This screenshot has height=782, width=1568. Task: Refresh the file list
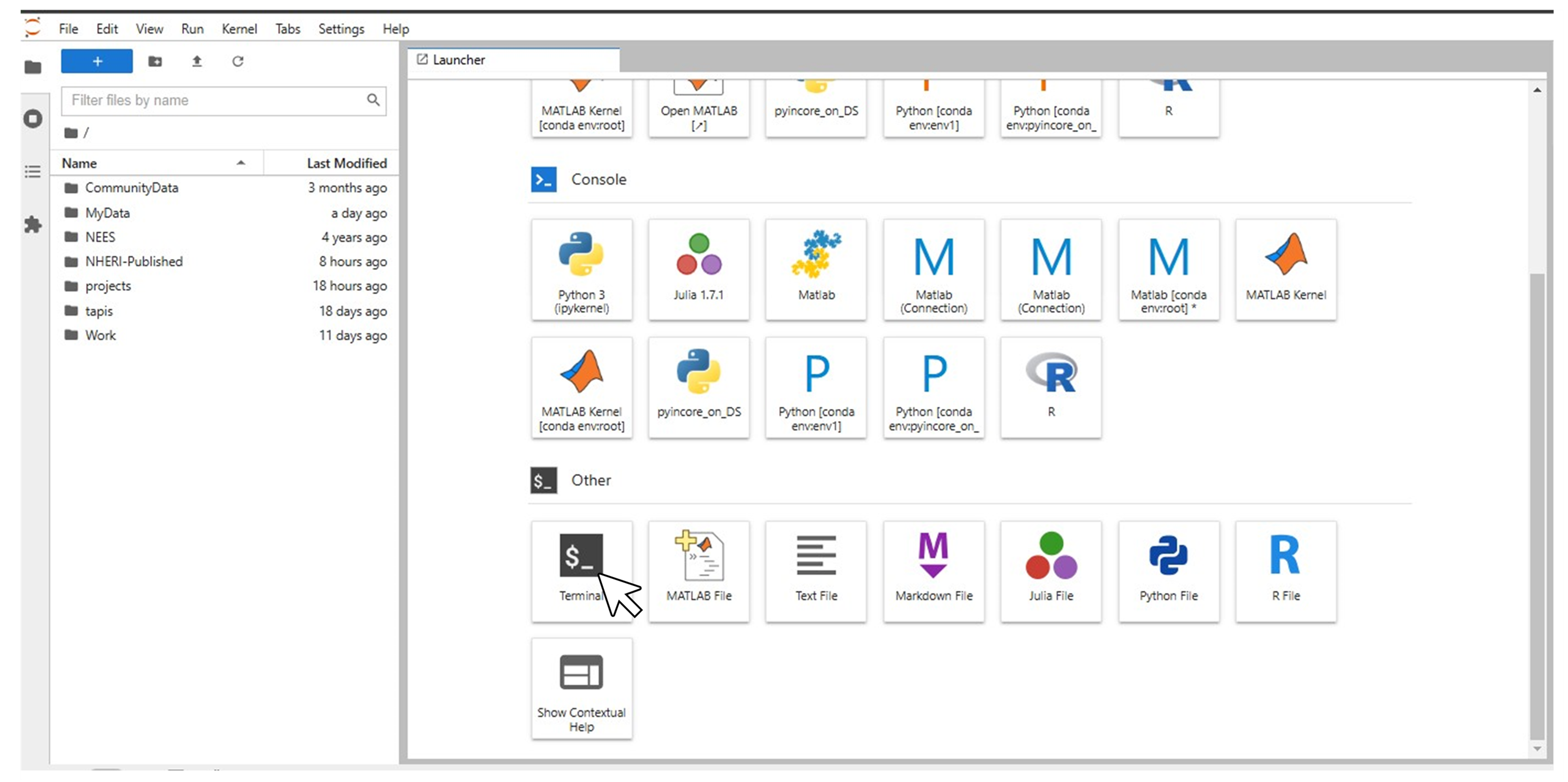pos(238,61)
